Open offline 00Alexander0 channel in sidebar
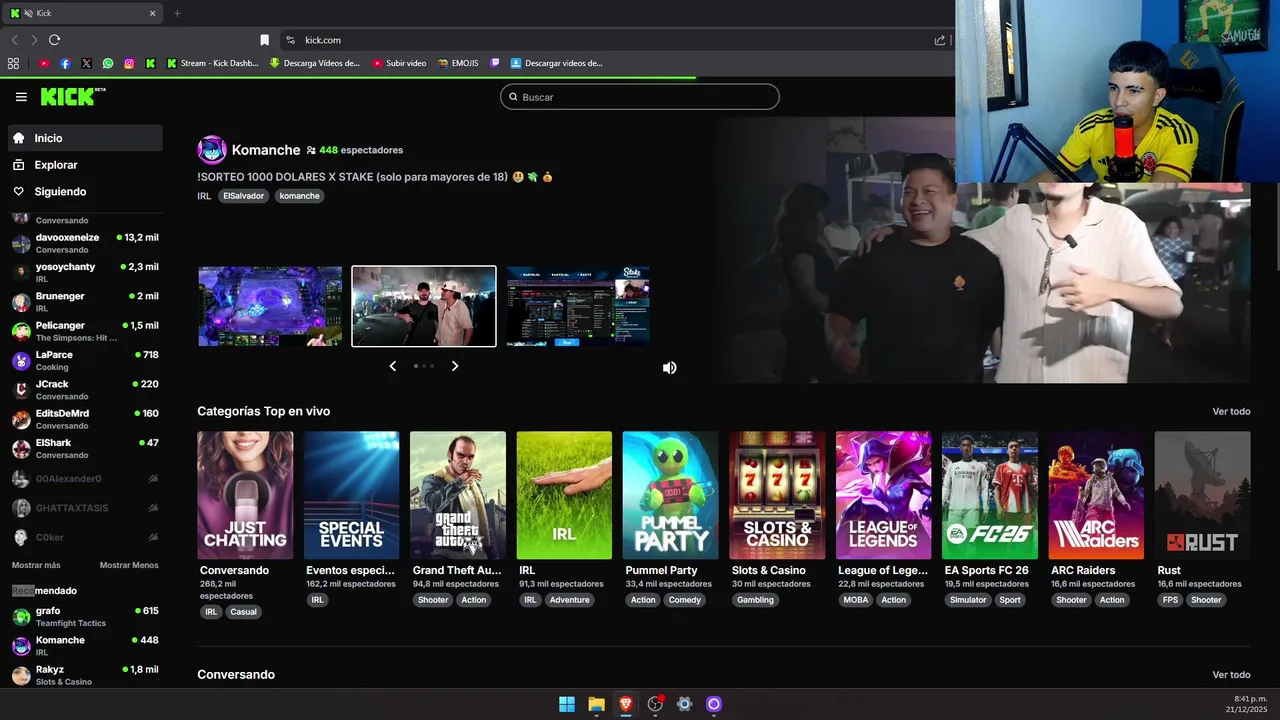Viewport: 1280px width, 720px height. pos(85,479)
